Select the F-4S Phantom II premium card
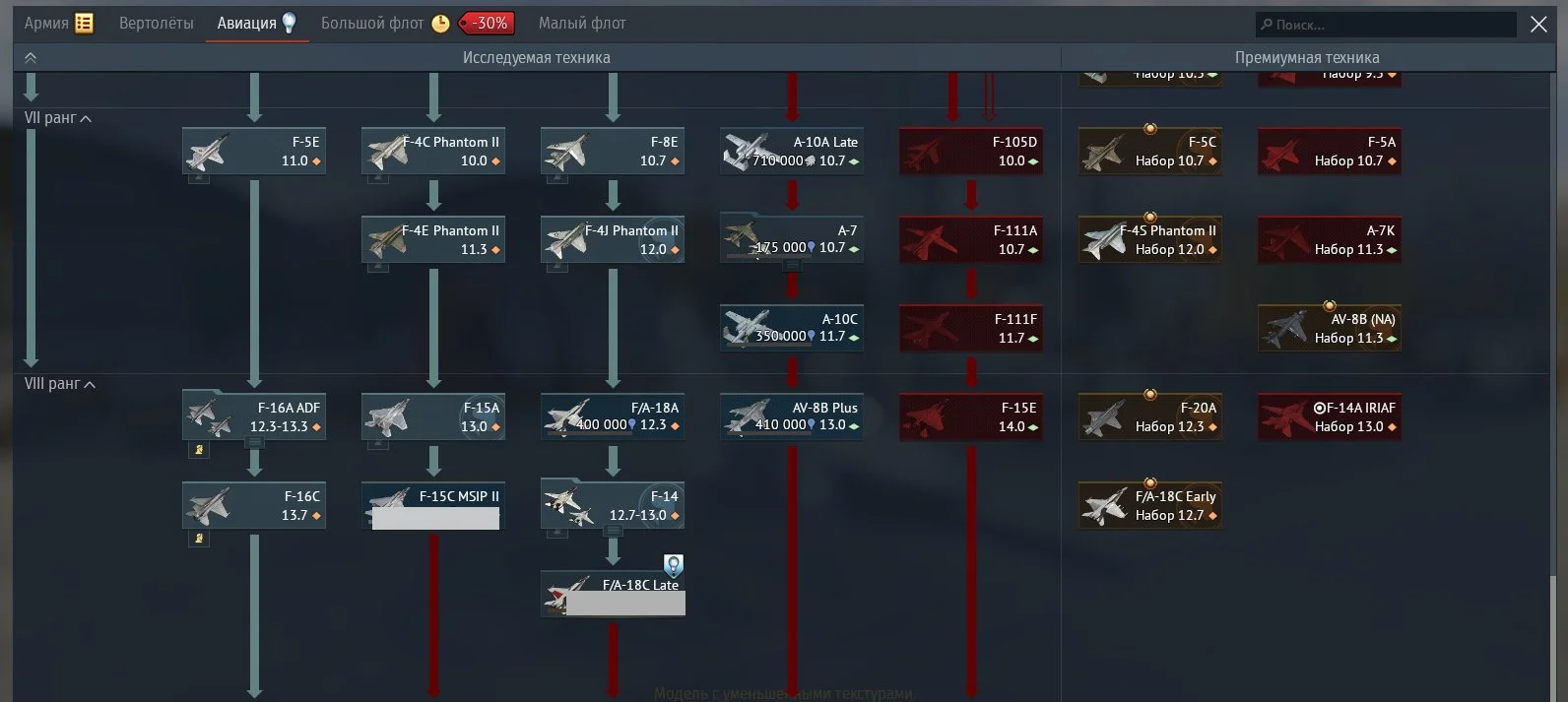The width and height of the screenshot is (1568, 702). click(x=1150, y=240)
